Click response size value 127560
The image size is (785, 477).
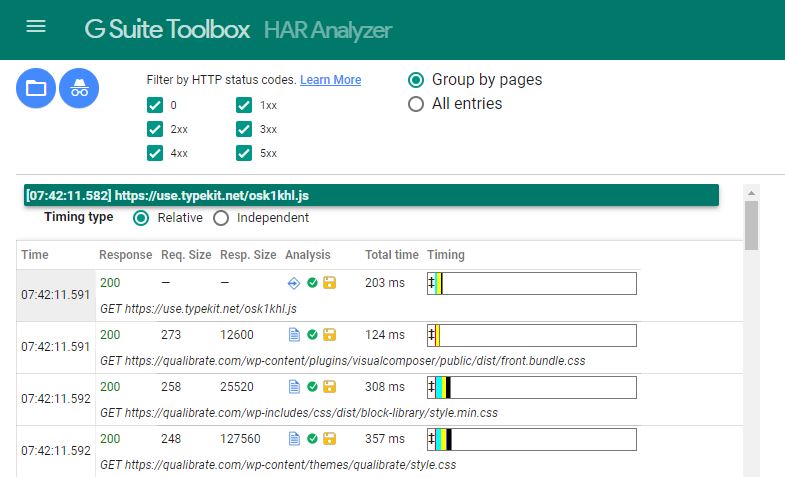240,439
